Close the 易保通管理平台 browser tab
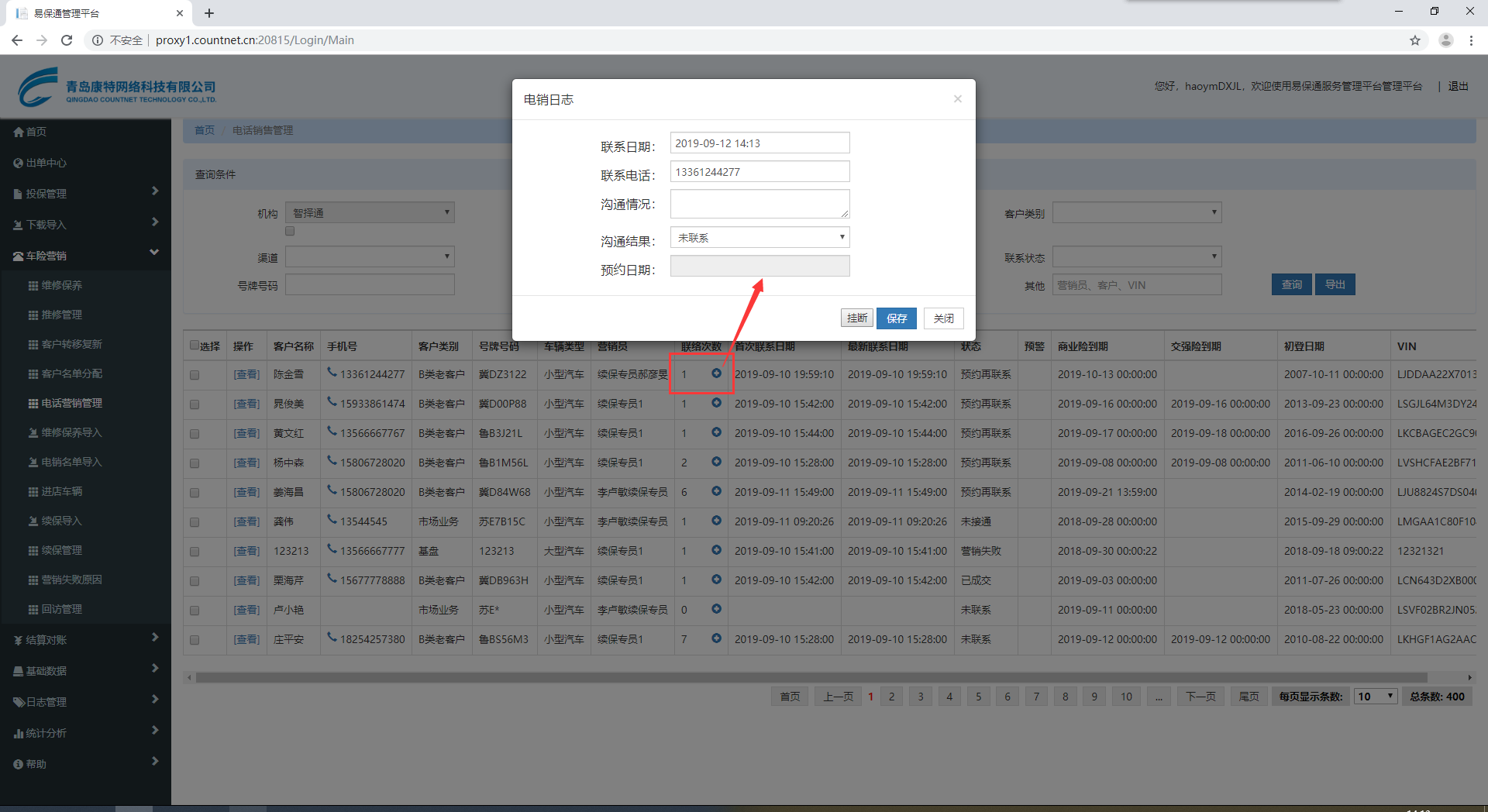 (x=180, y=13)
